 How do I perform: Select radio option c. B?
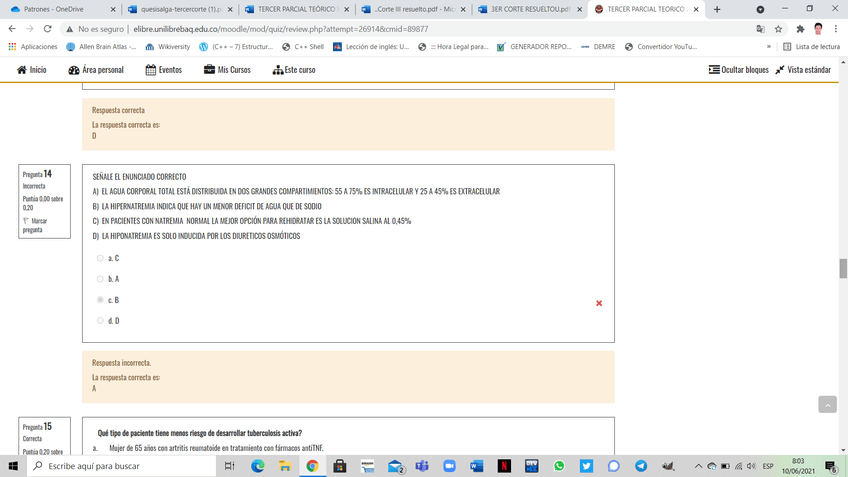(100, 300)
